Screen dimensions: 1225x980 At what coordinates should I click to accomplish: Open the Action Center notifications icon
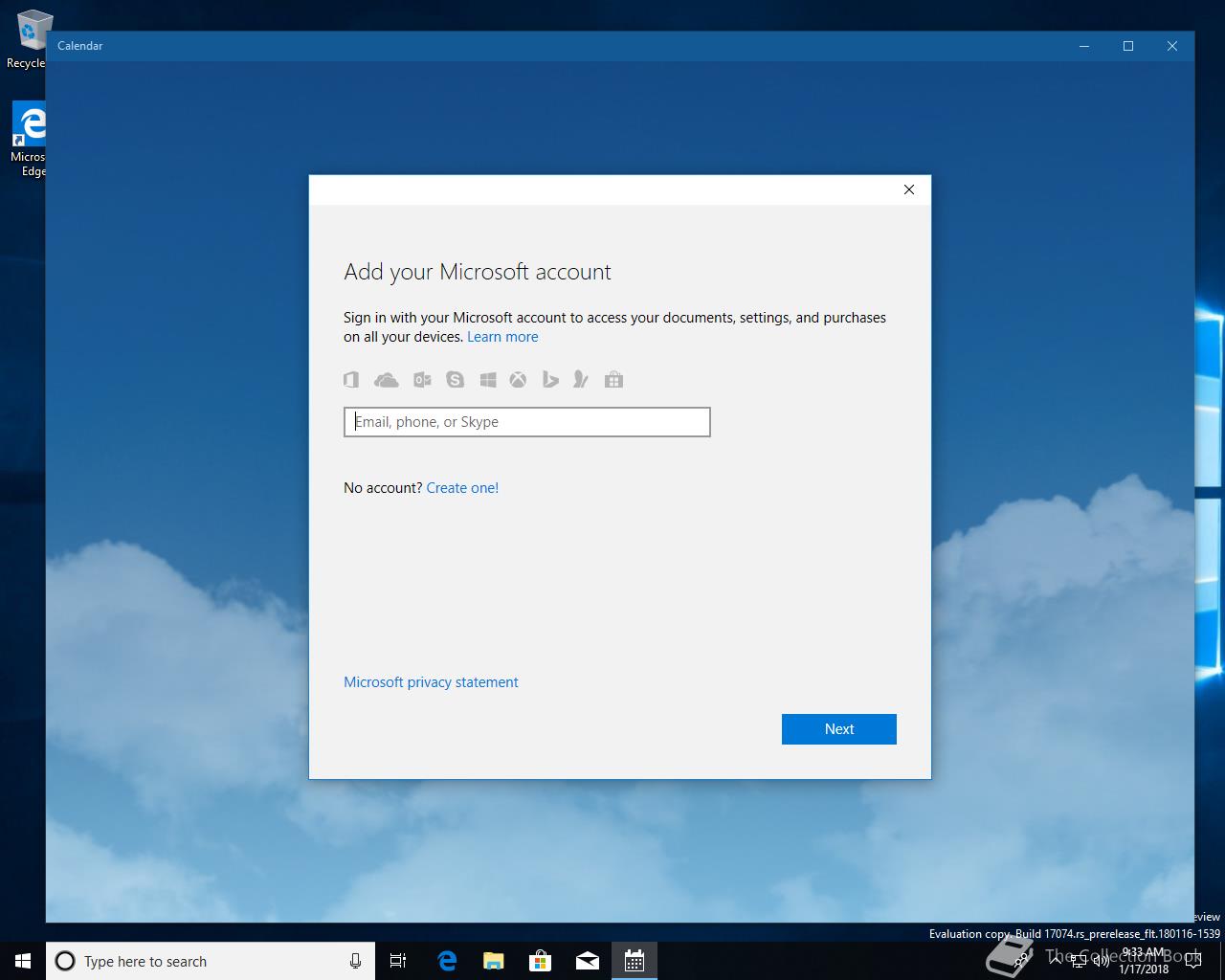tap(1192, 961)
